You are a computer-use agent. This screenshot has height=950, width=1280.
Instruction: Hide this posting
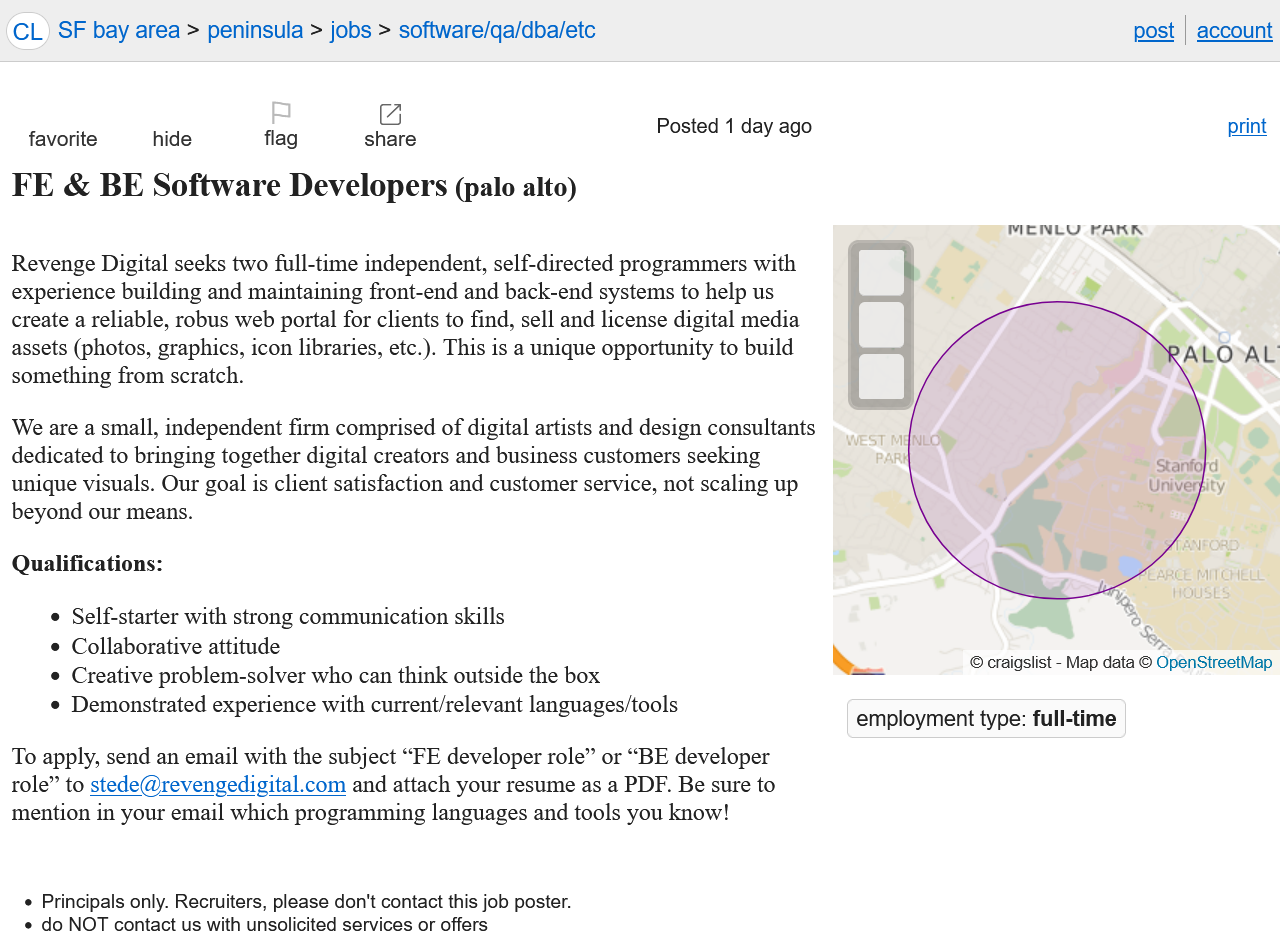[172, 138]
